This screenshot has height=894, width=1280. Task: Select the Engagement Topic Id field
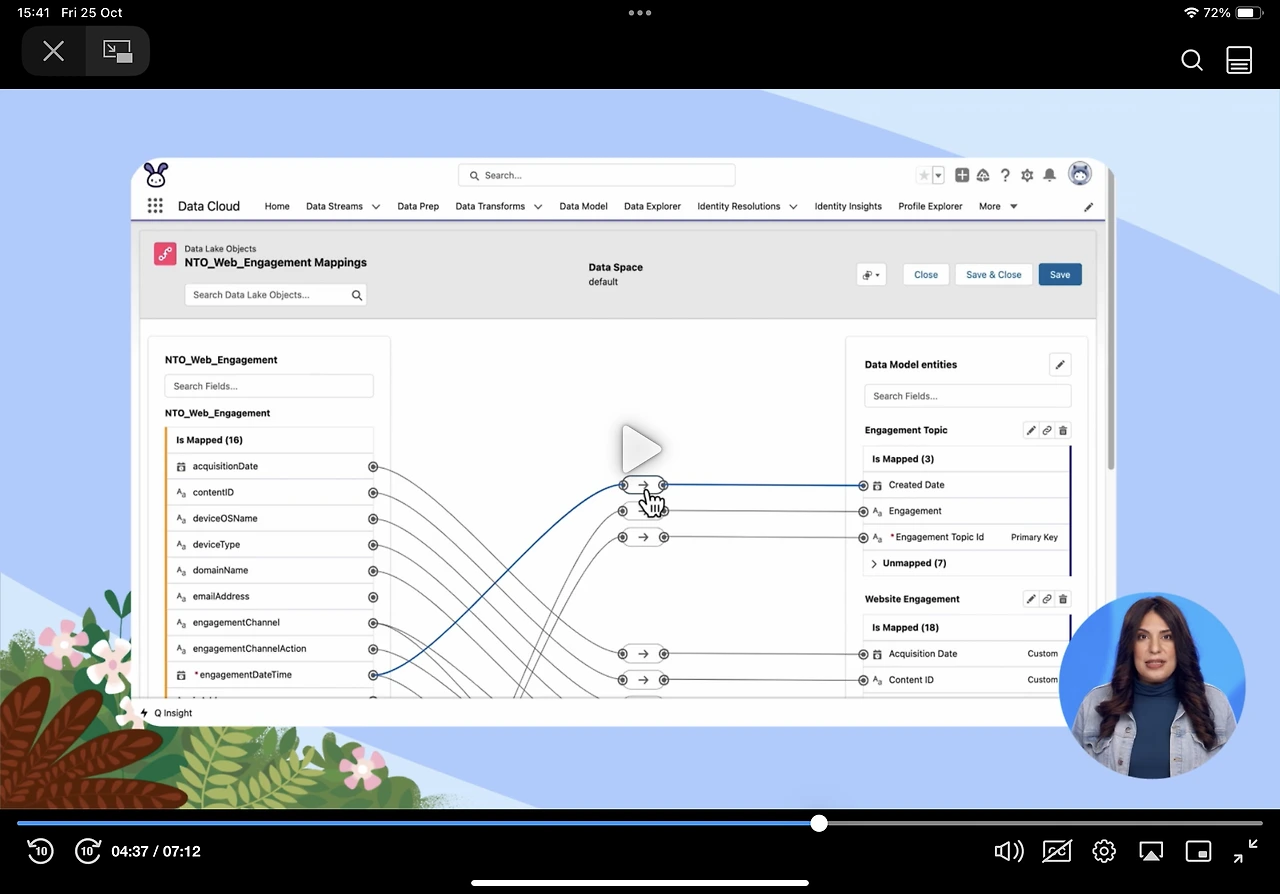pos(966,537)
